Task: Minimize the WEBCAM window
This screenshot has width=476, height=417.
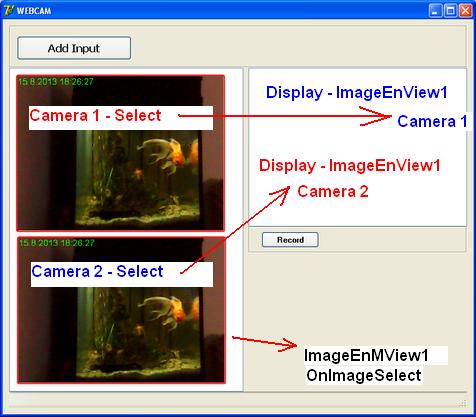Action: [435, 11]
